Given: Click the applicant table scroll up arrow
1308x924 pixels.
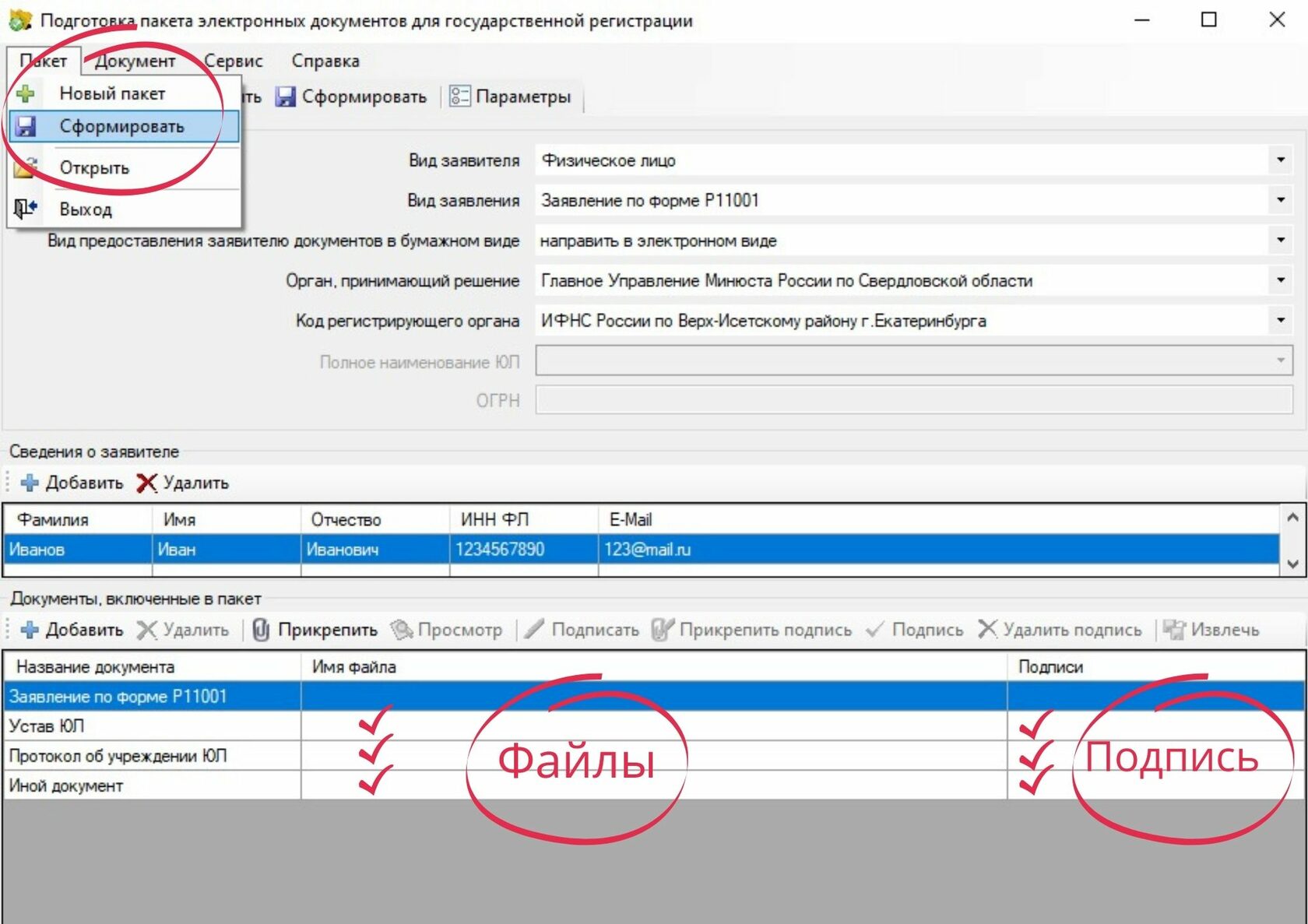Looking at the screenshot, I should pos(1292,517).
